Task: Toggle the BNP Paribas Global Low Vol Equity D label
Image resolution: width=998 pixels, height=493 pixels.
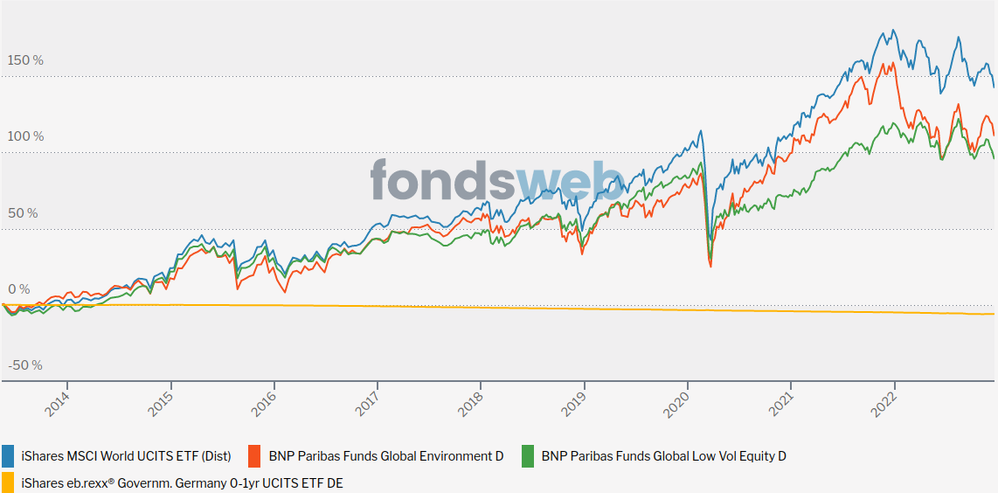Action: [x=664, y=456]
